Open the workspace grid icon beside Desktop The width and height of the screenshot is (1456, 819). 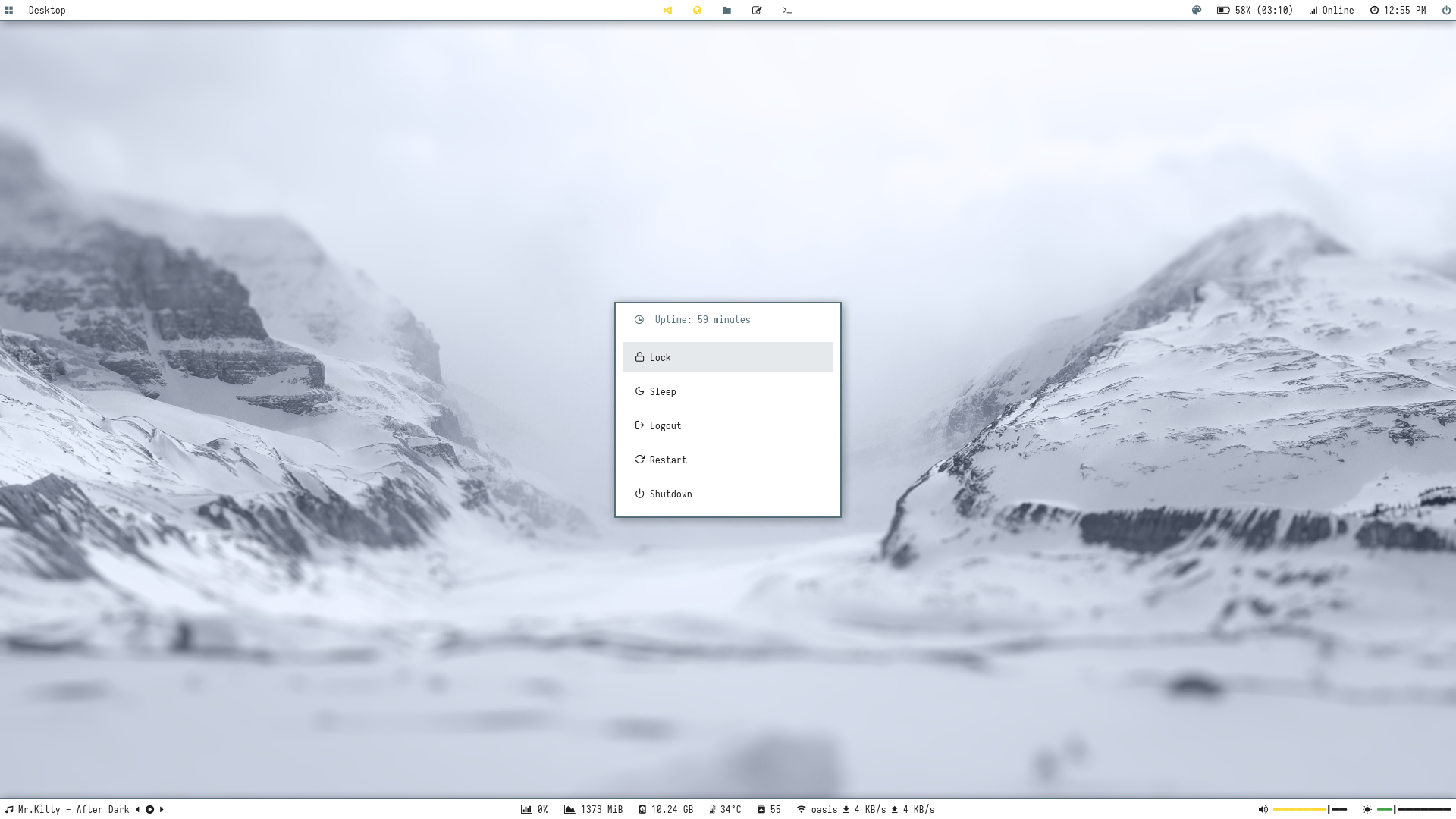pyautogui.click(x=9, y=10)
